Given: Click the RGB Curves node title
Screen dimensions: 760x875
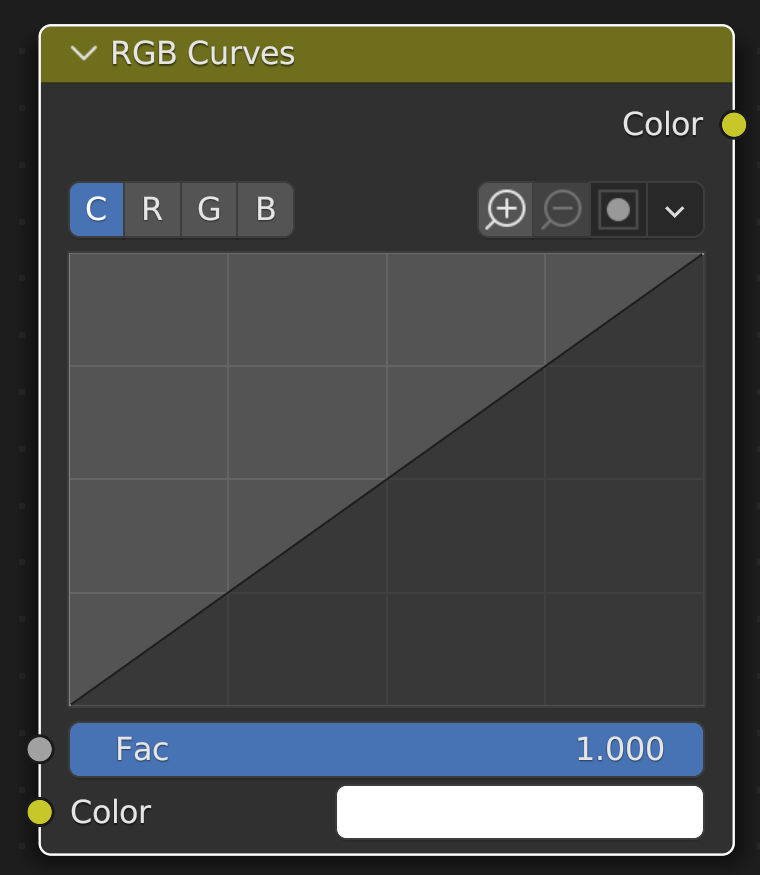Looking at the screenshot, I should point(203,54).
